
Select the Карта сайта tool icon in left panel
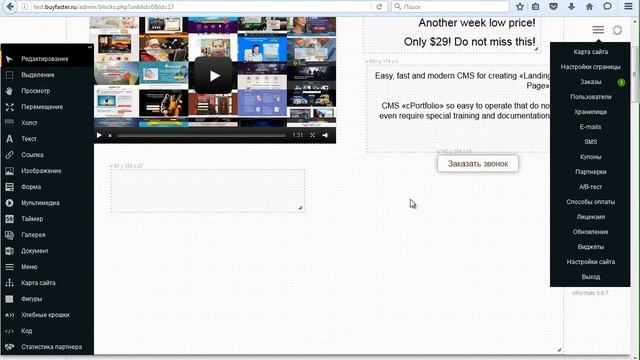point(9,283)
